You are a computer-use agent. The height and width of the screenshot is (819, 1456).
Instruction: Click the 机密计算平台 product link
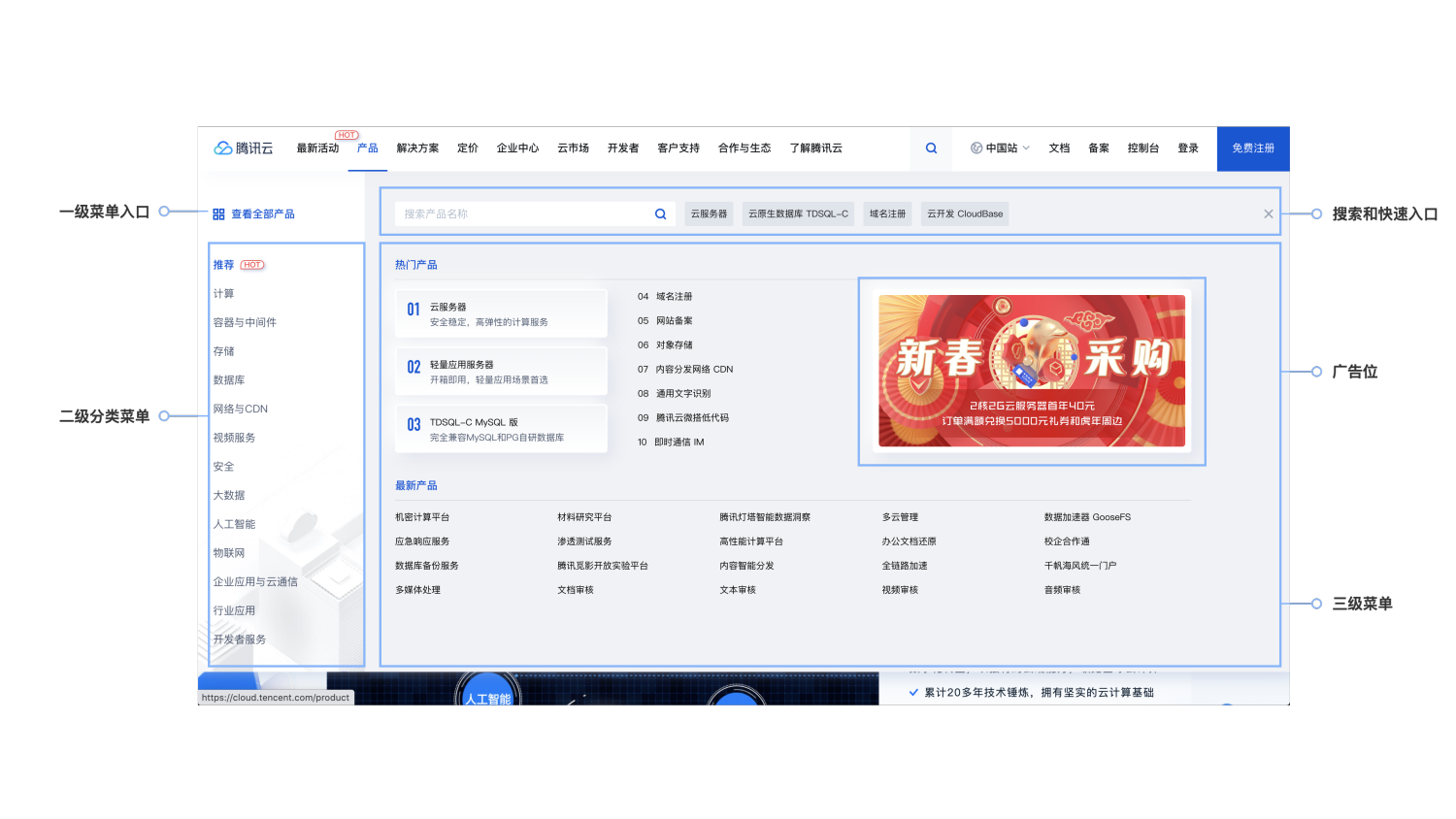[422, 517]
